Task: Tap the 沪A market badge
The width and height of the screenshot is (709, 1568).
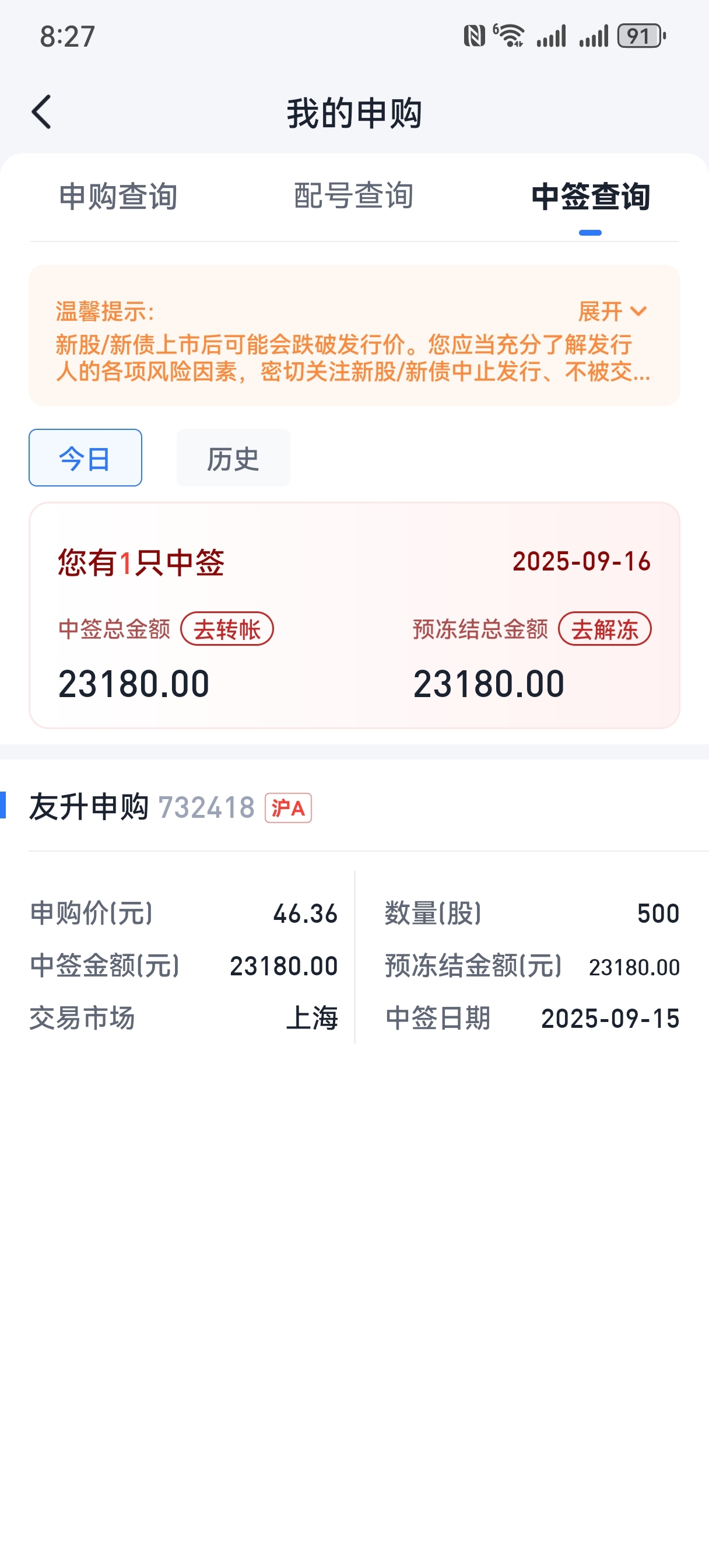Action: [x=289, y=808]
